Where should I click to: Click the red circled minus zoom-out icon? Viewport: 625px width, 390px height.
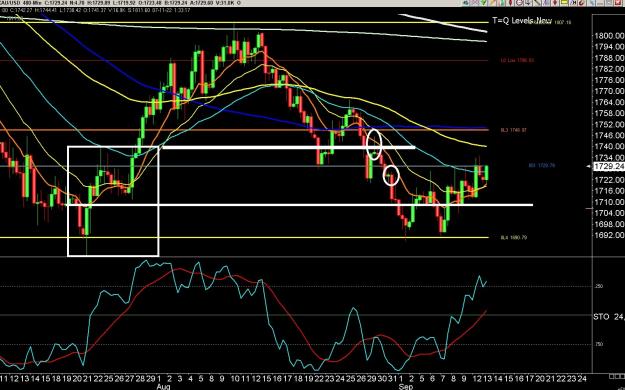(519, 2)
